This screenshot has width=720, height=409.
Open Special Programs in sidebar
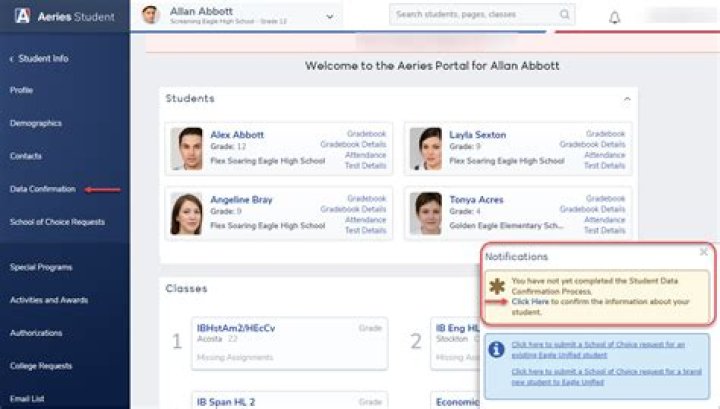click(41, 267)
